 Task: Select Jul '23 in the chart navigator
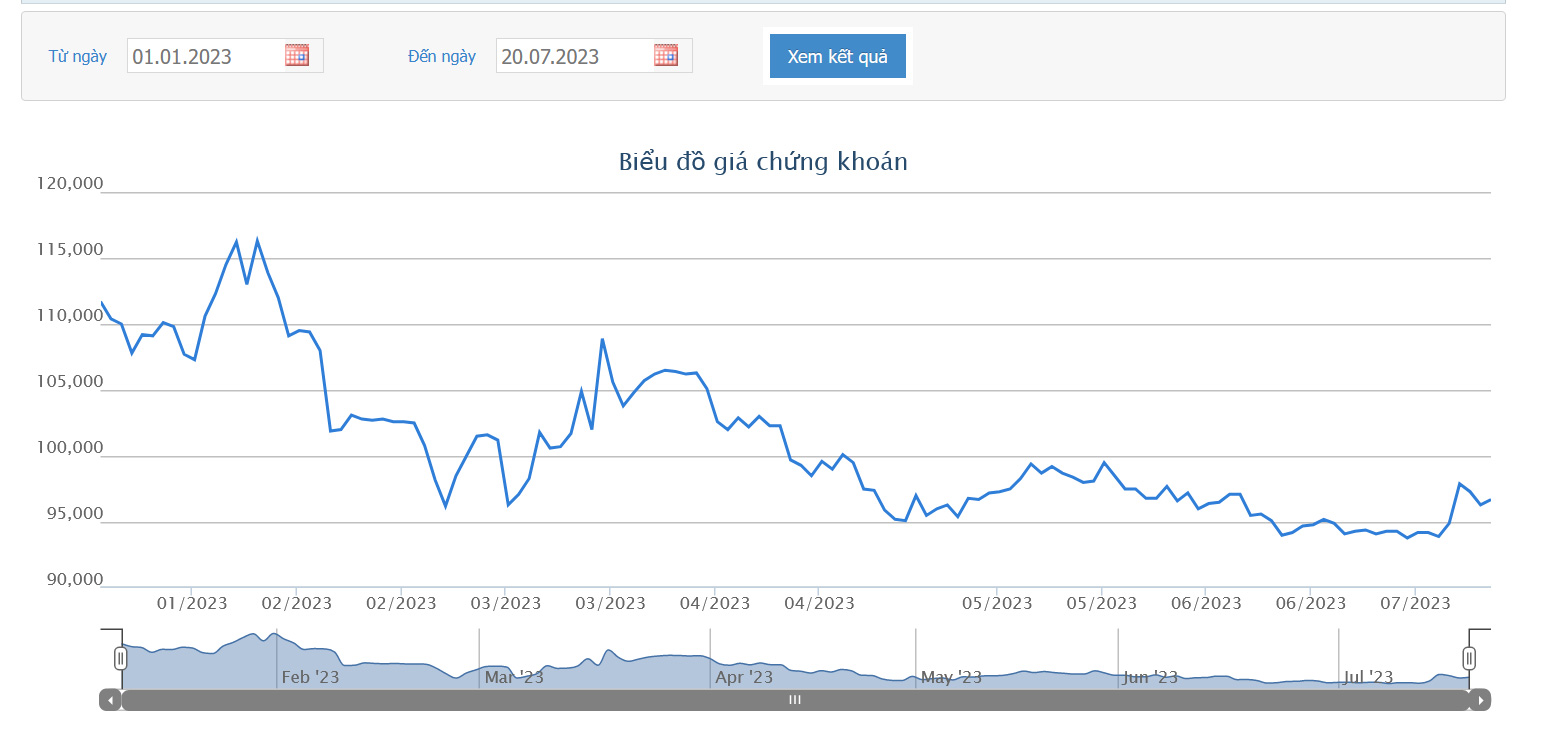click(1368, 677)
